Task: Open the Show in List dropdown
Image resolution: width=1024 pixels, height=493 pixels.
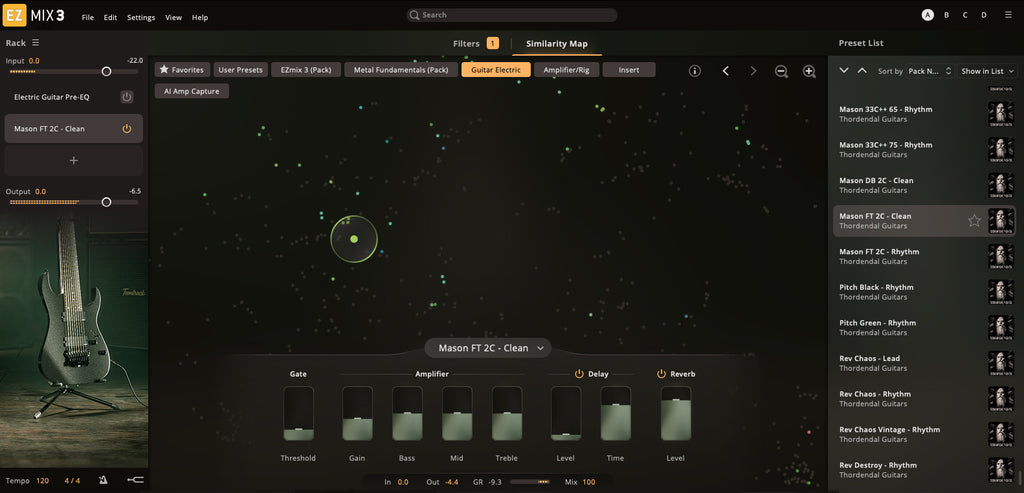Action: click(x=988, y=71)
